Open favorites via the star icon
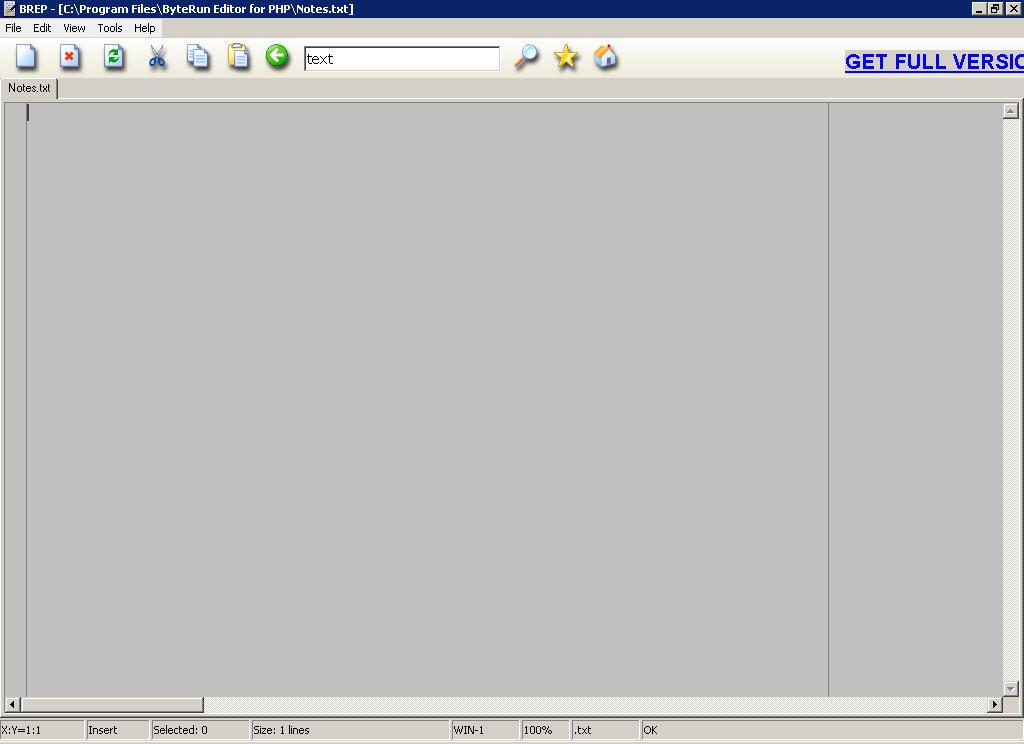 pyautogui.click(x=566, y=57)
